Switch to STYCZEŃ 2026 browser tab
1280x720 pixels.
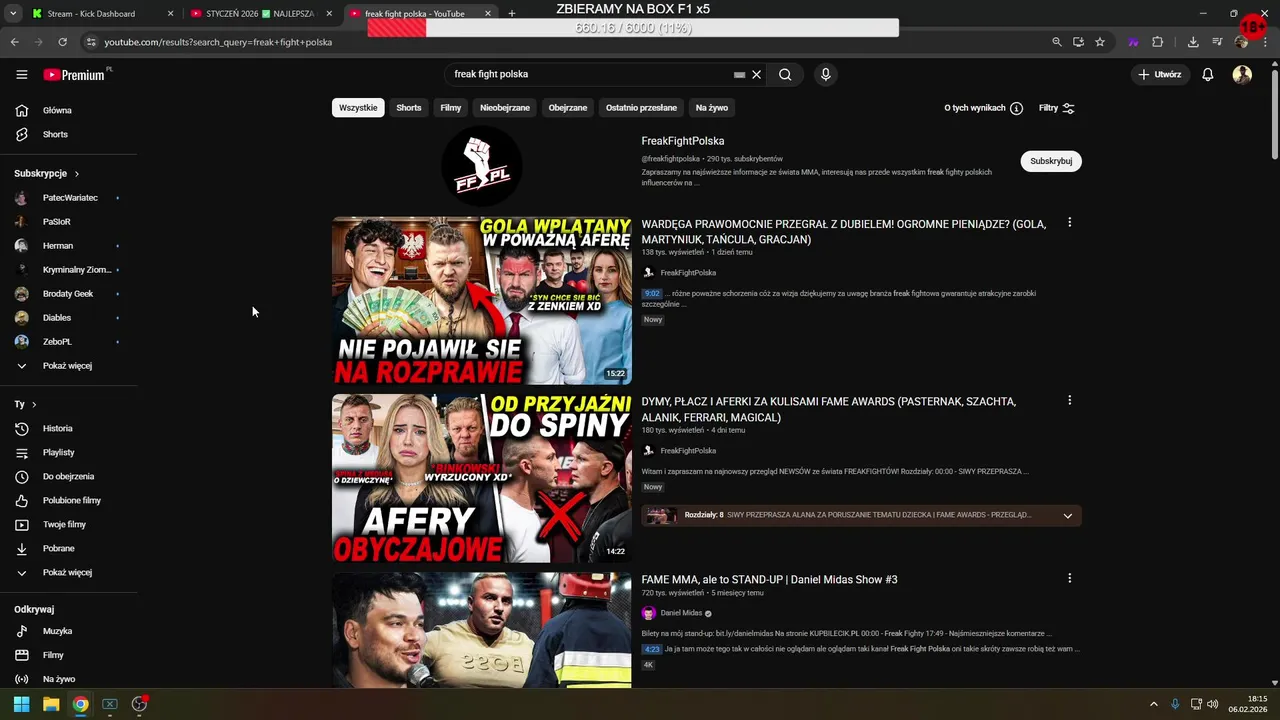coord(260,14)
